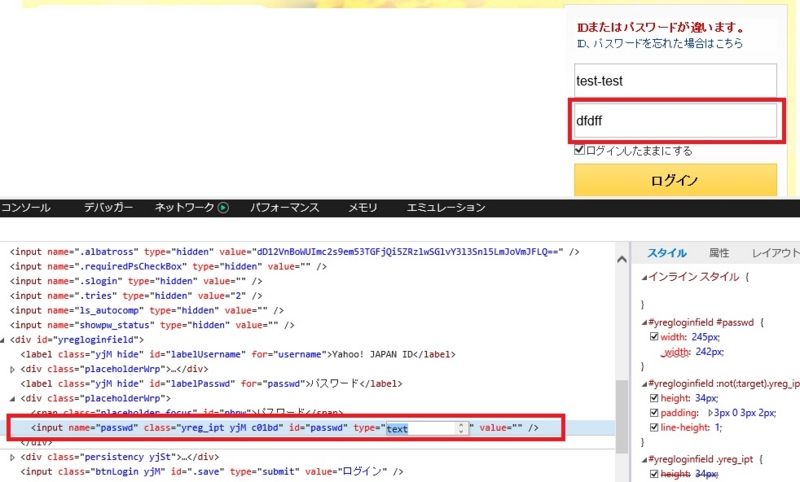Viewport: 800px width, 482px height.
Task: Switch to the デバッガー tab
Action: (108, 208)
